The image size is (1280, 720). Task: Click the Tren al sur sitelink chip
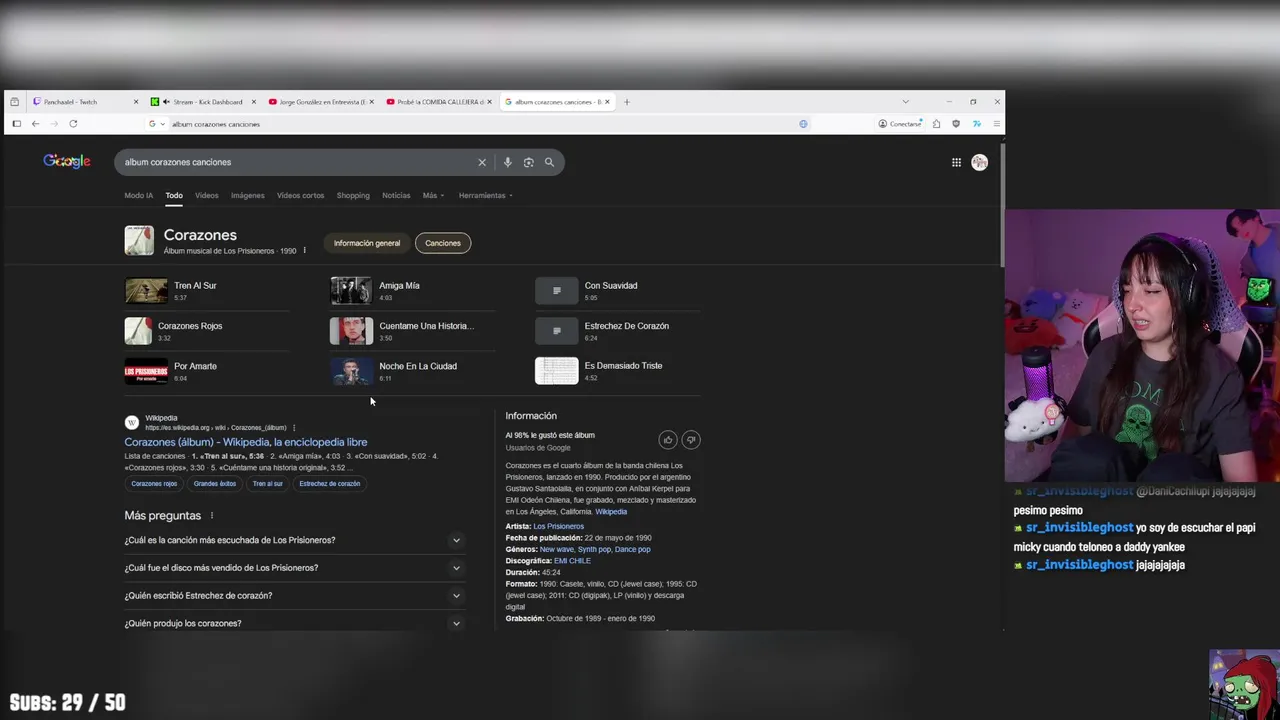(268, 484)
